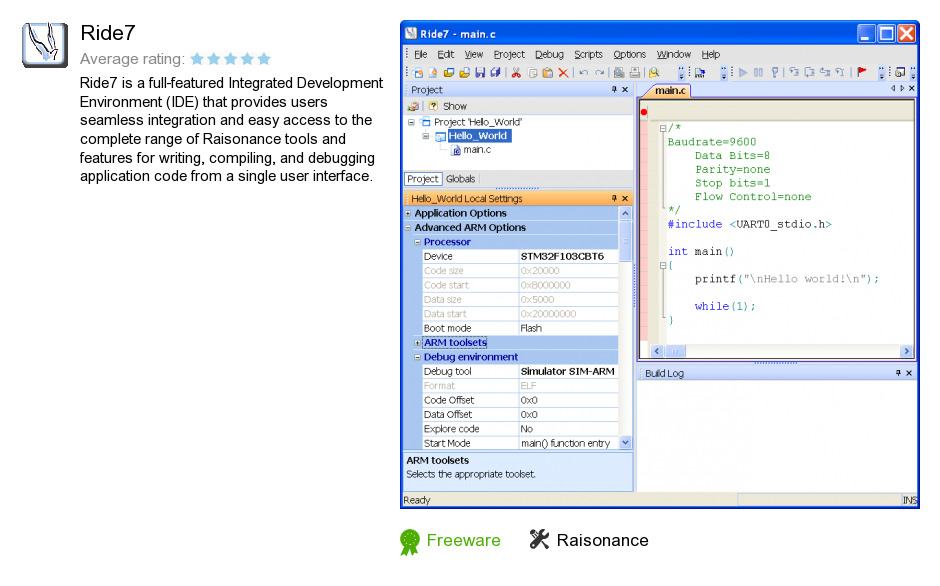Collapse the Advanced ARM Options section
This screenshot has height=586, width=940.
pyautogui.click(x=408, y=228)
